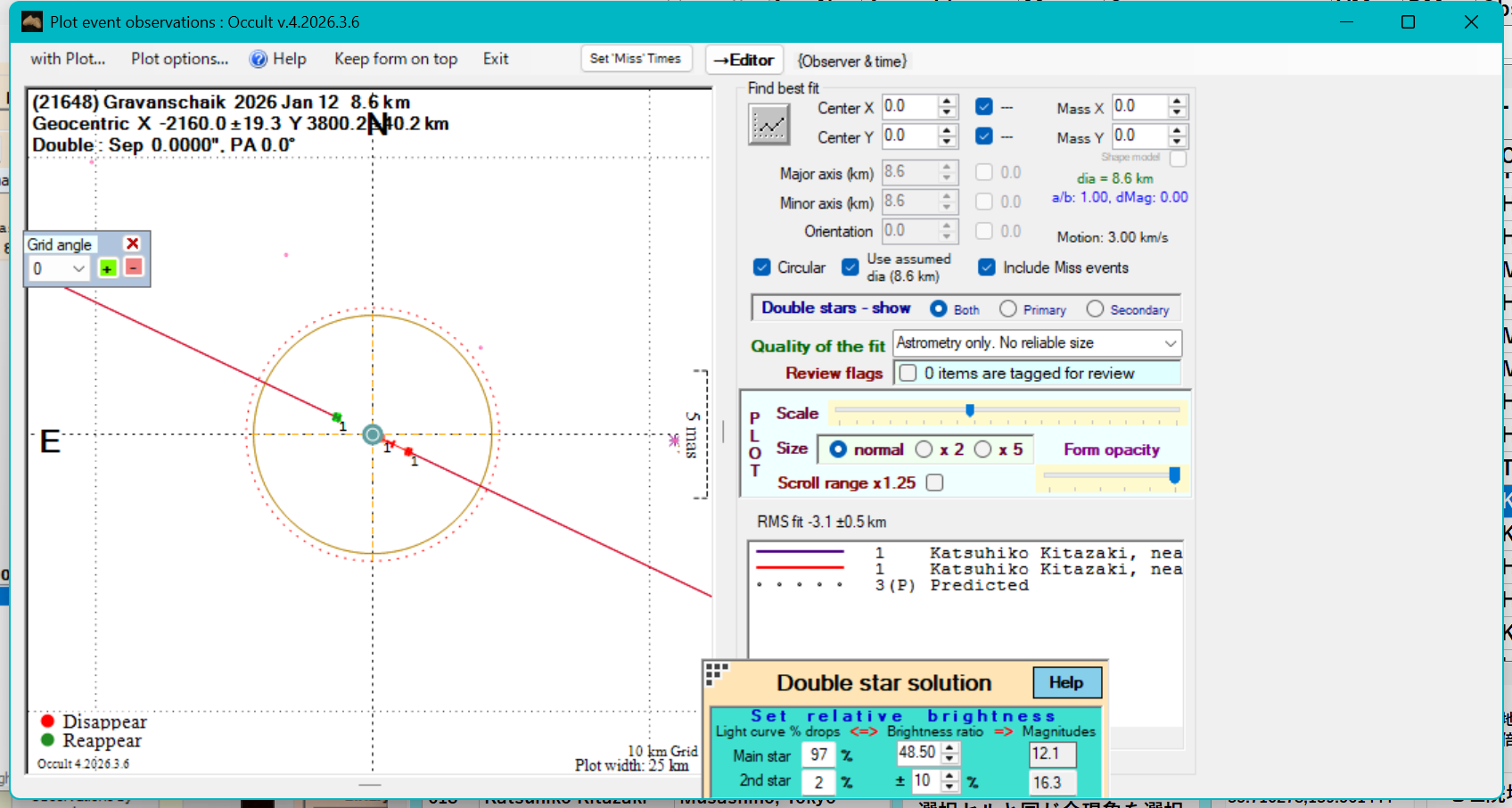
Task: Increase brightness ratio value spinner
Action: coord(950,748)
